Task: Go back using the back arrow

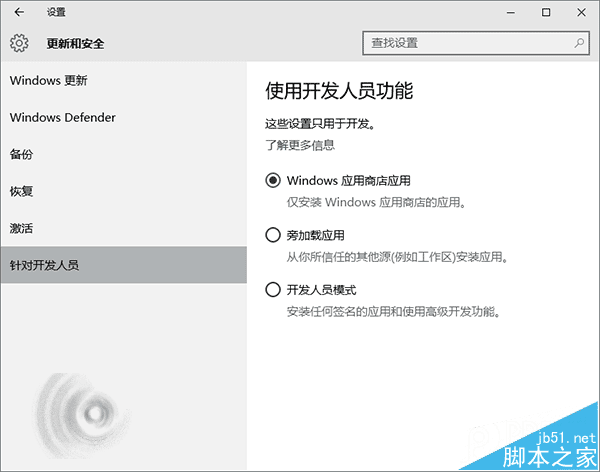Action: [19, 12]
